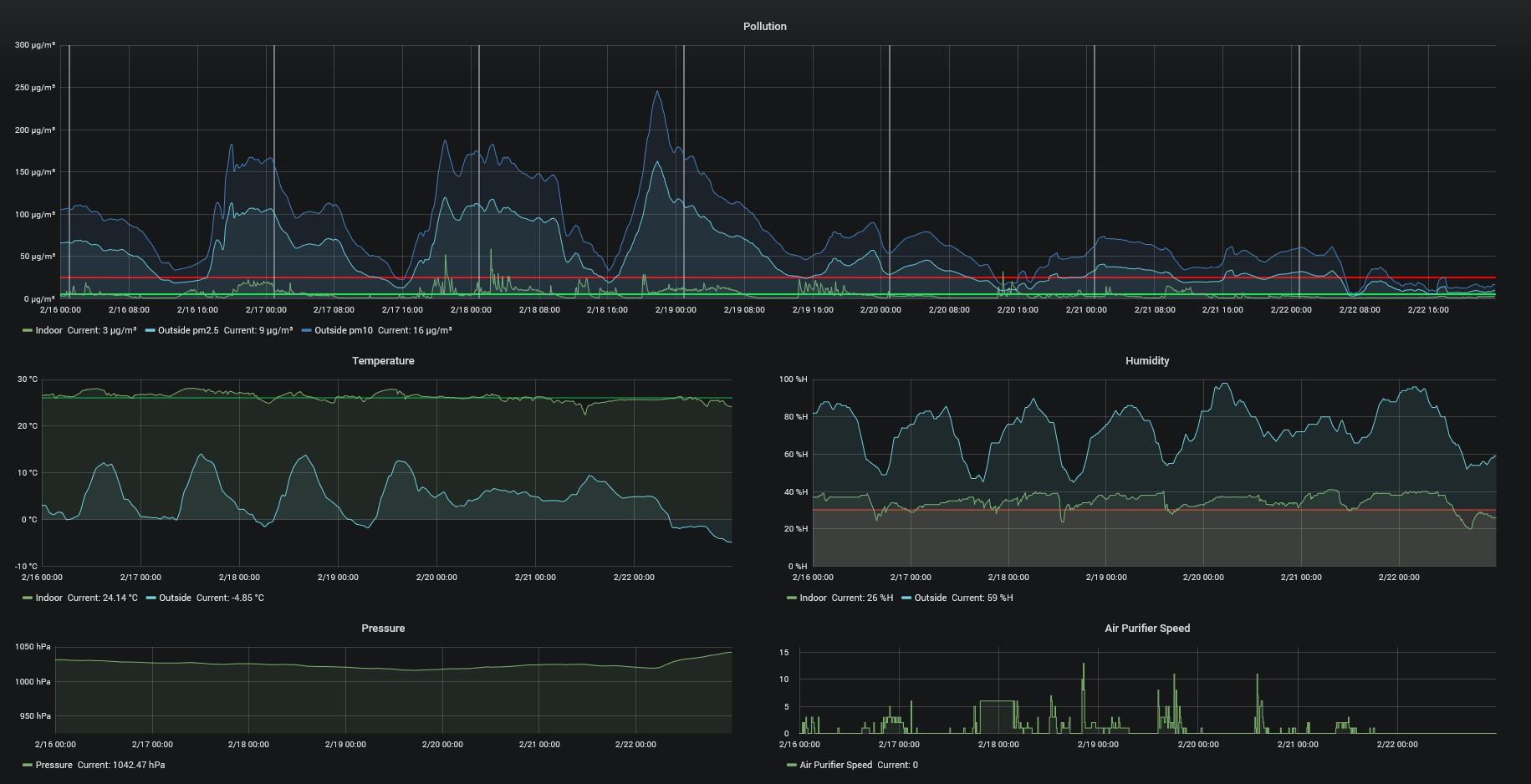Toggle Outside series in Humidity legend
Image resolution: width=1531 pixels, height=784 pixels.
[931, 598]
